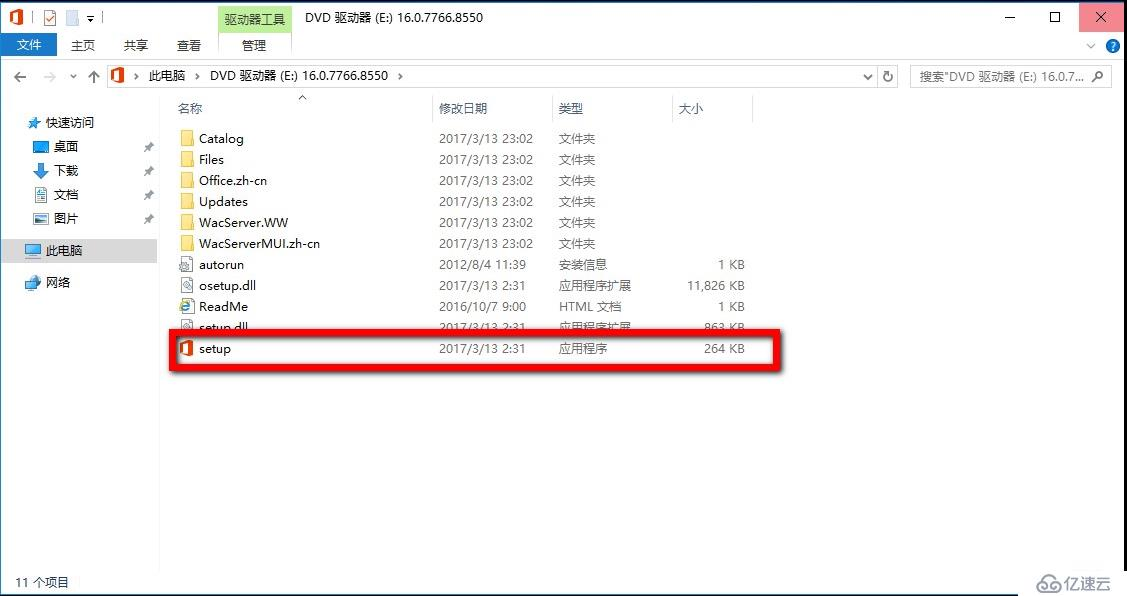Select the autorun setup info file icon
Screen dimensions: 1127x596
coord(187,265)
